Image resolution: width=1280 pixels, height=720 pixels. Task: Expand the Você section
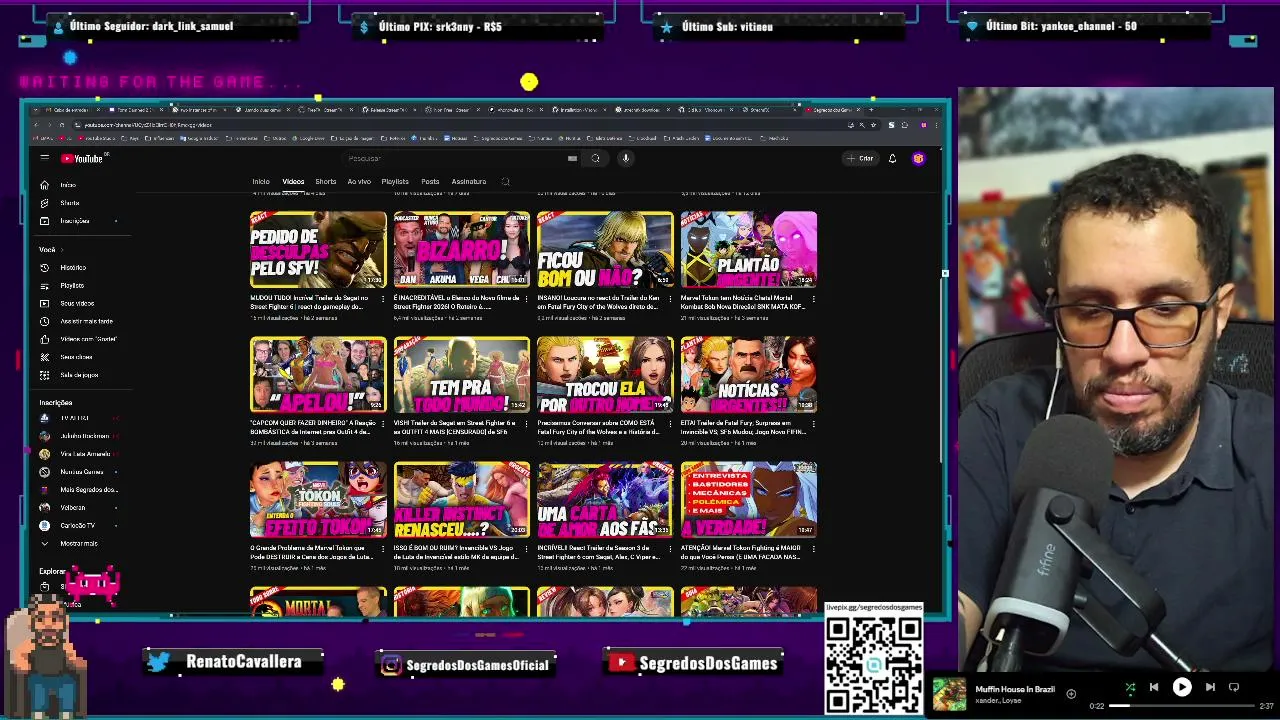[x=50, y=249]
